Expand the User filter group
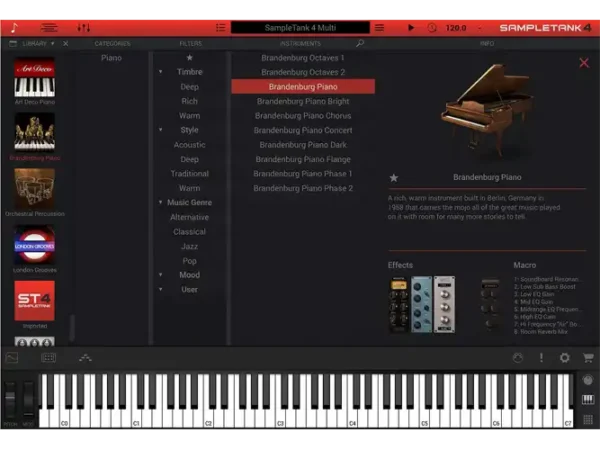Screen dimensions: 600x450 click(x=161, y=289)
